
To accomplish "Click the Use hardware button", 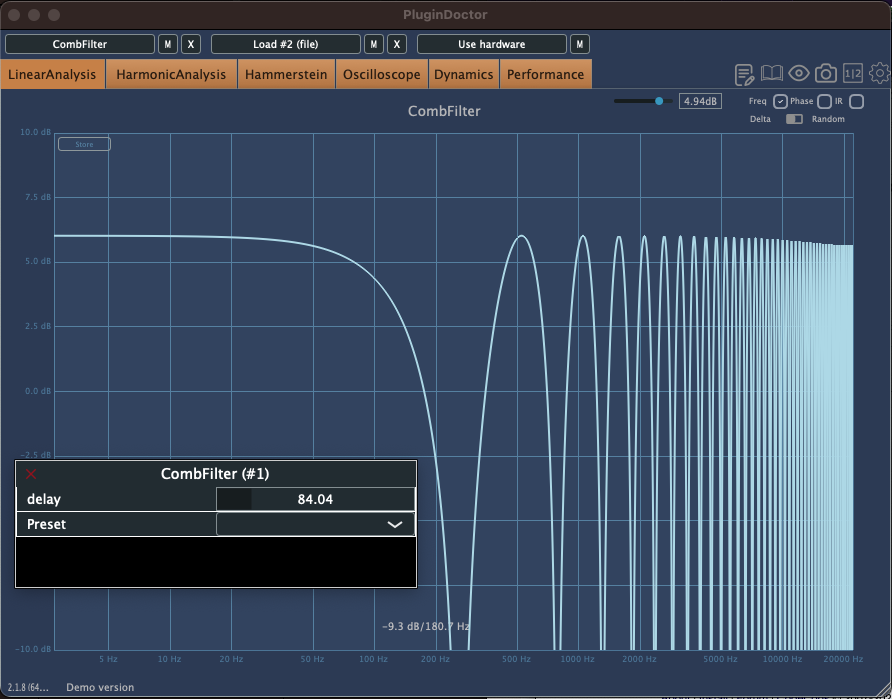I will [492, 44].
